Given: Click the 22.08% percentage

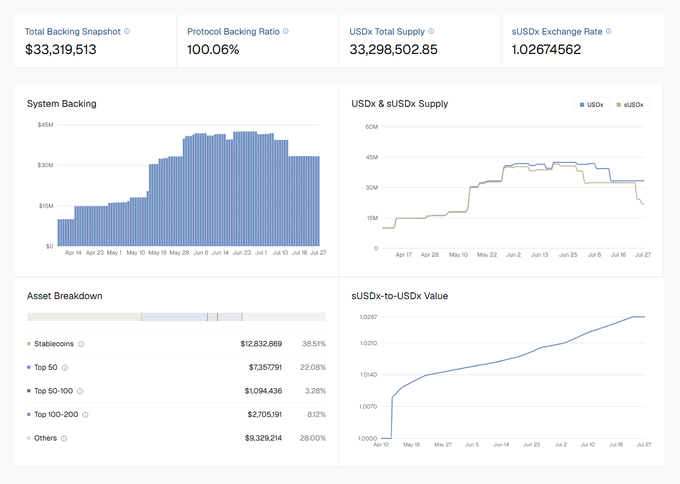Looking at the screenshot, I should (313, 367).
